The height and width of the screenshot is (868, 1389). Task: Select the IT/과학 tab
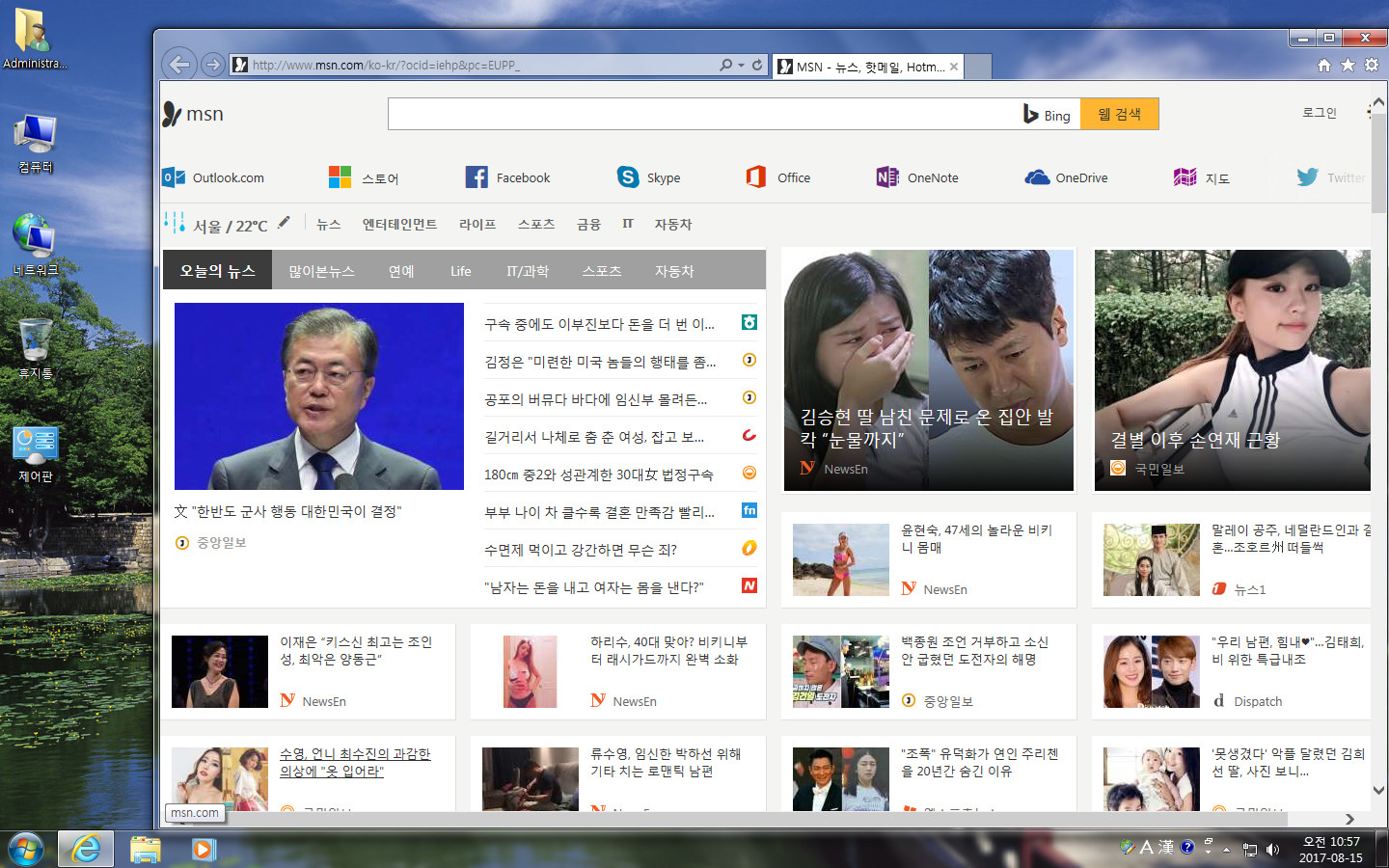coord(528,271)
